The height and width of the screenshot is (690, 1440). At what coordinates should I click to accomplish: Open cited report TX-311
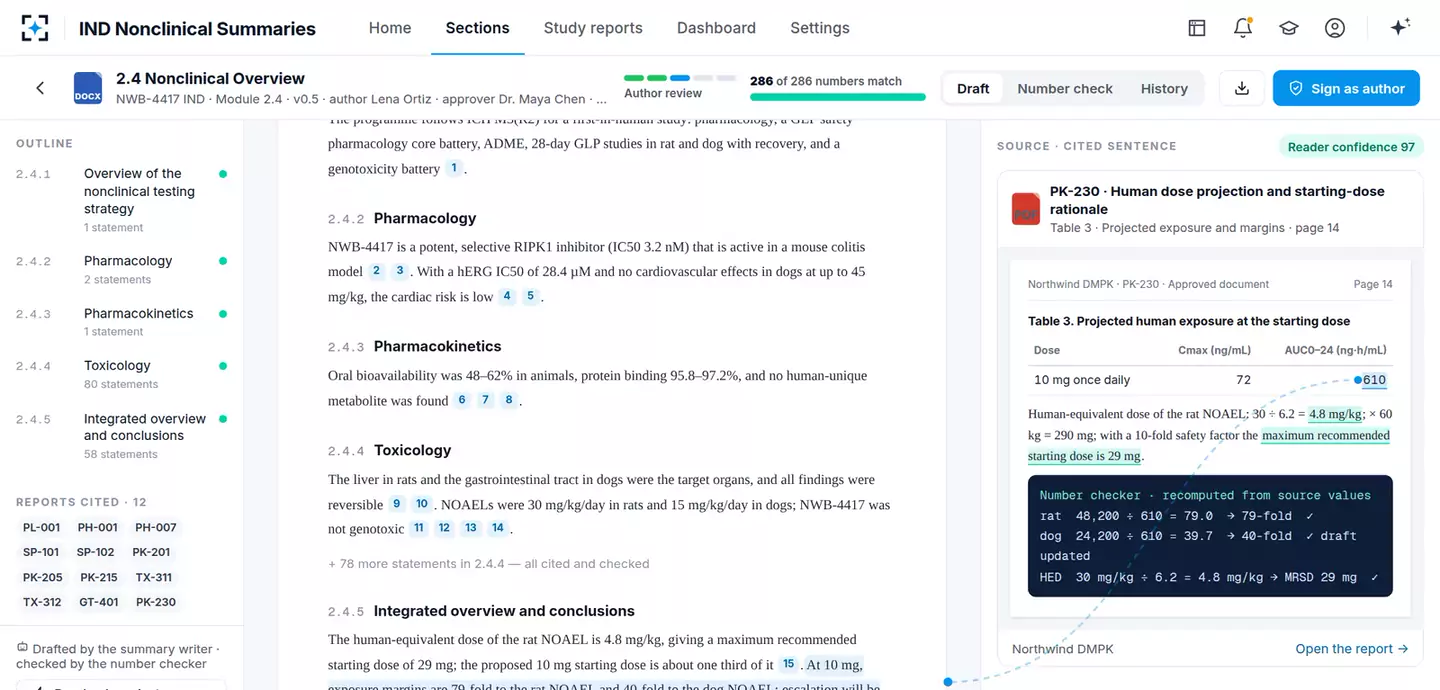tap(154, 577)
